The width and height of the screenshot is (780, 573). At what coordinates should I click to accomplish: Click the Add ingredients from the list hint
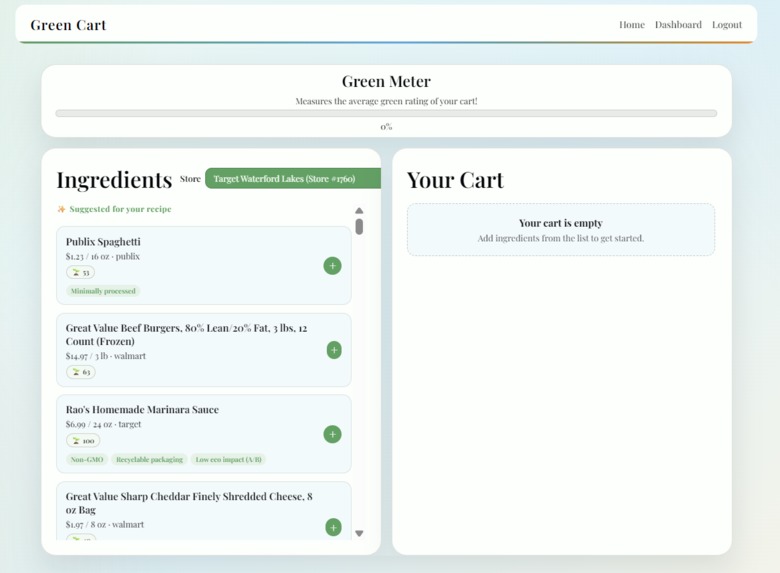click(561, 238)
